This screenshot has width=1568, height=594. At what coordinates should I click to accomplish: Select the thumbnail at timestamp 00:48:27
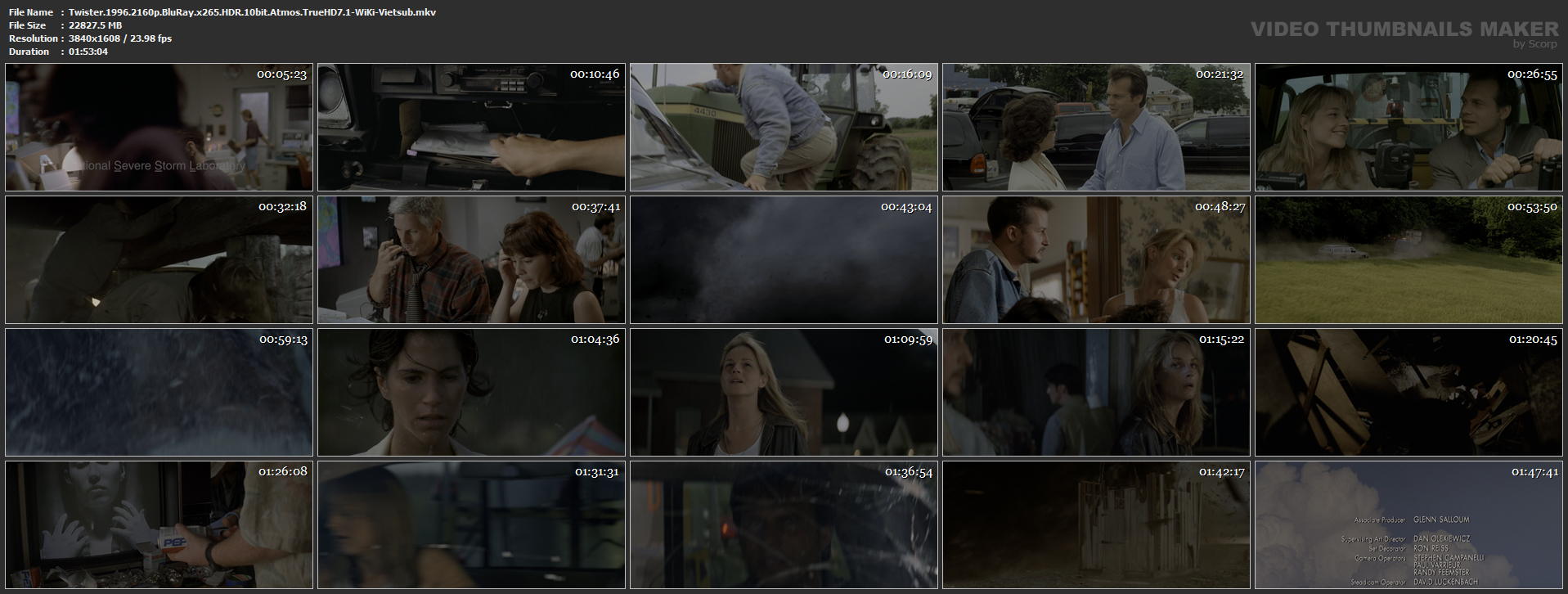point(1096,259)
